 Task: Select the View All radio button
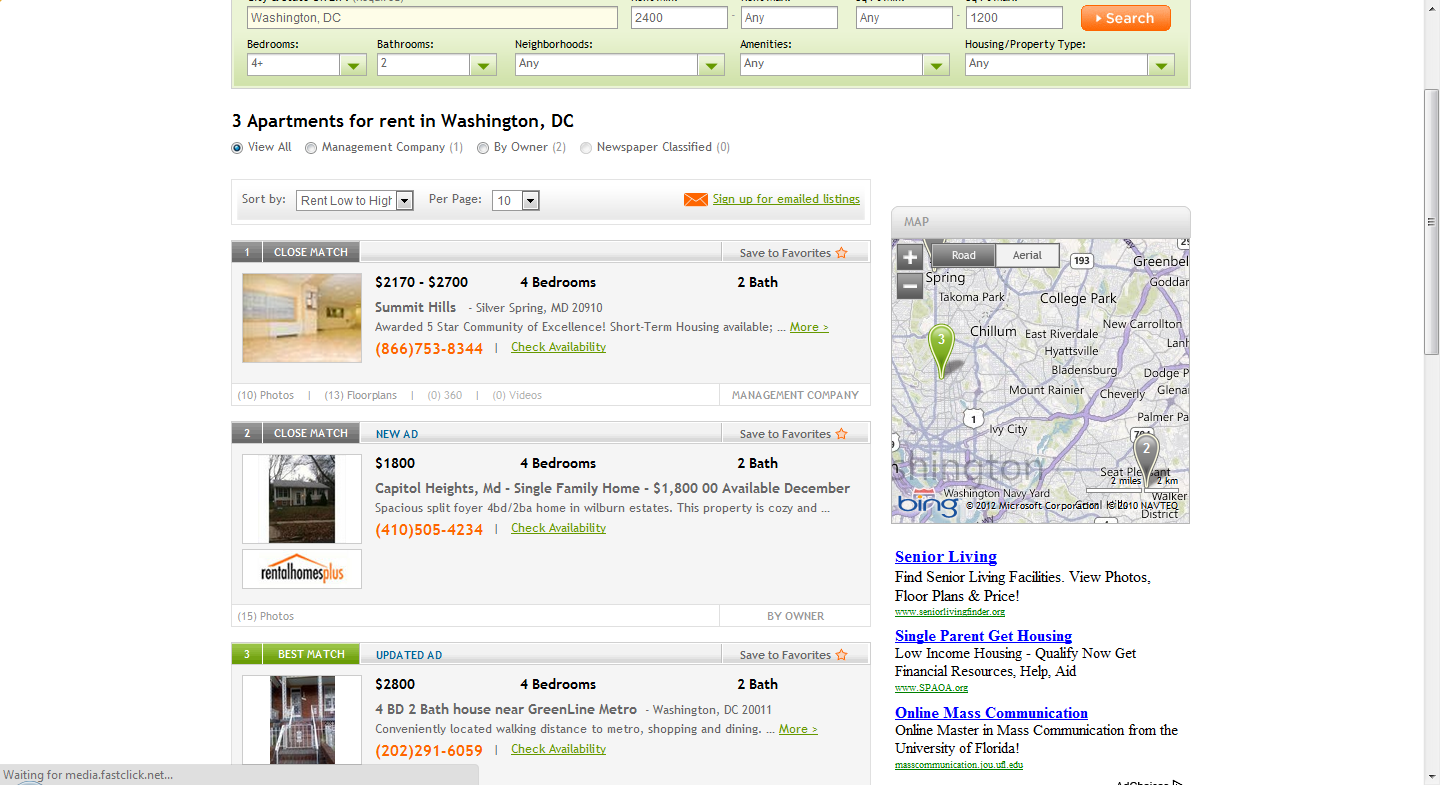[237, 148]
